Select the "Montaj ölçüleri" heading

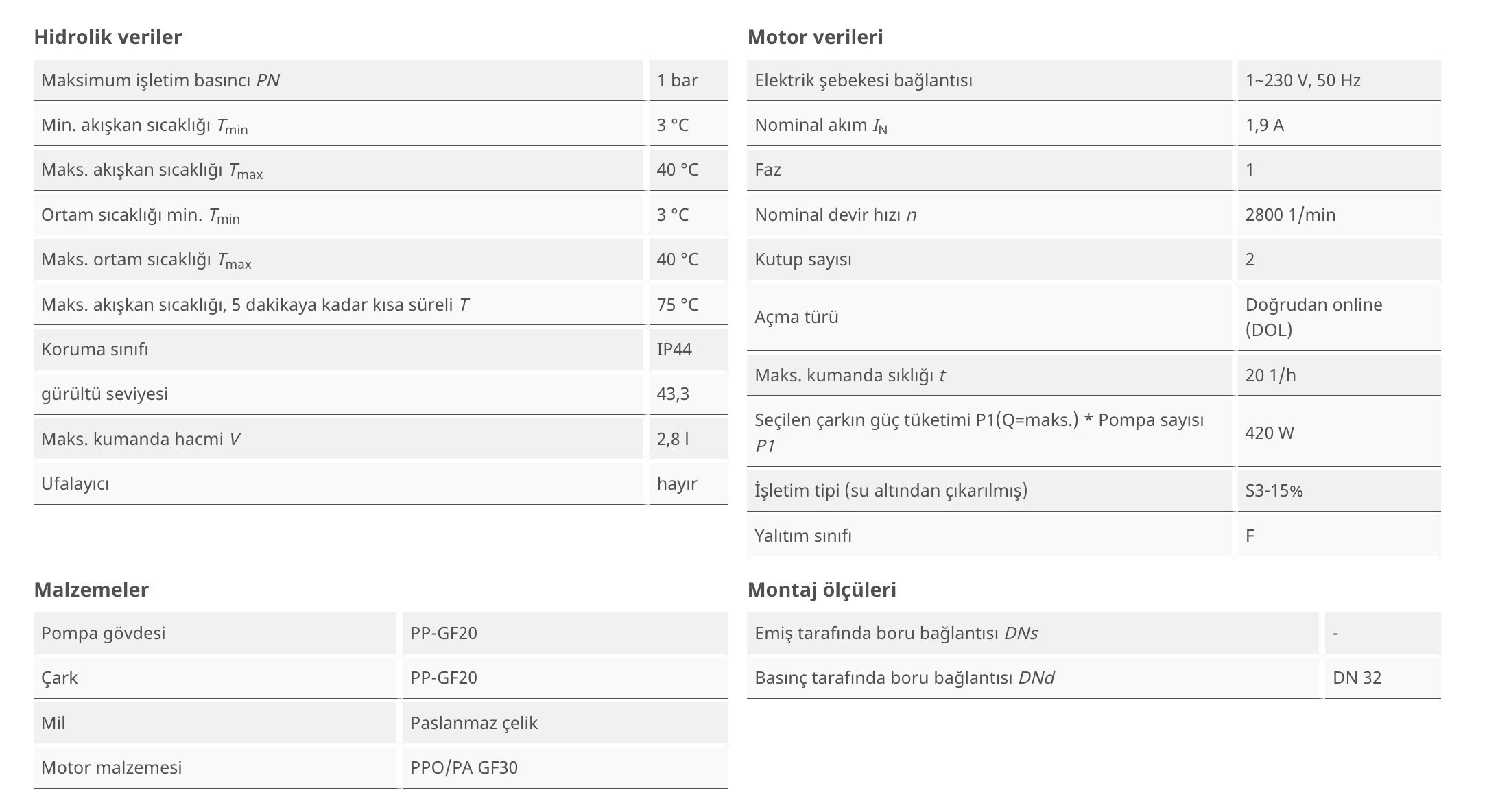tap(822, 590)
